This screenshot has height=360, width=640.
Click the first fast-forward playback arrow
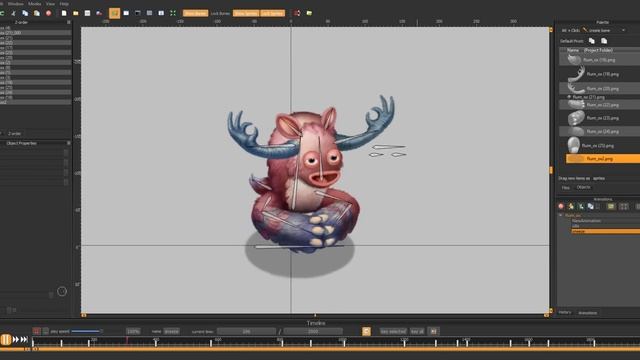pyautogui.click(x=16, y=339)
